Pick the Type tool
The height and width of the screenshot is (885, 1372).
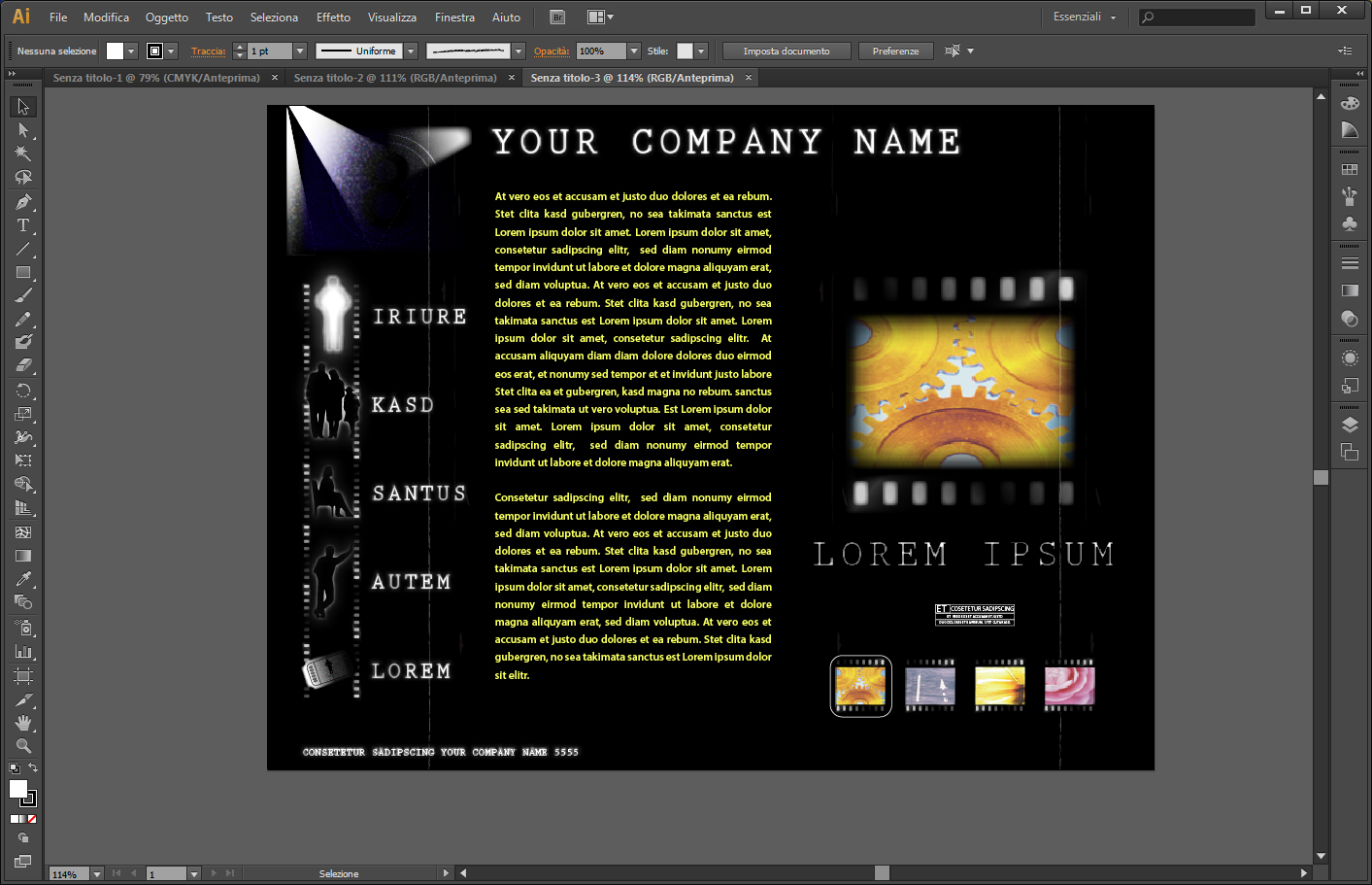click(23, 225)
